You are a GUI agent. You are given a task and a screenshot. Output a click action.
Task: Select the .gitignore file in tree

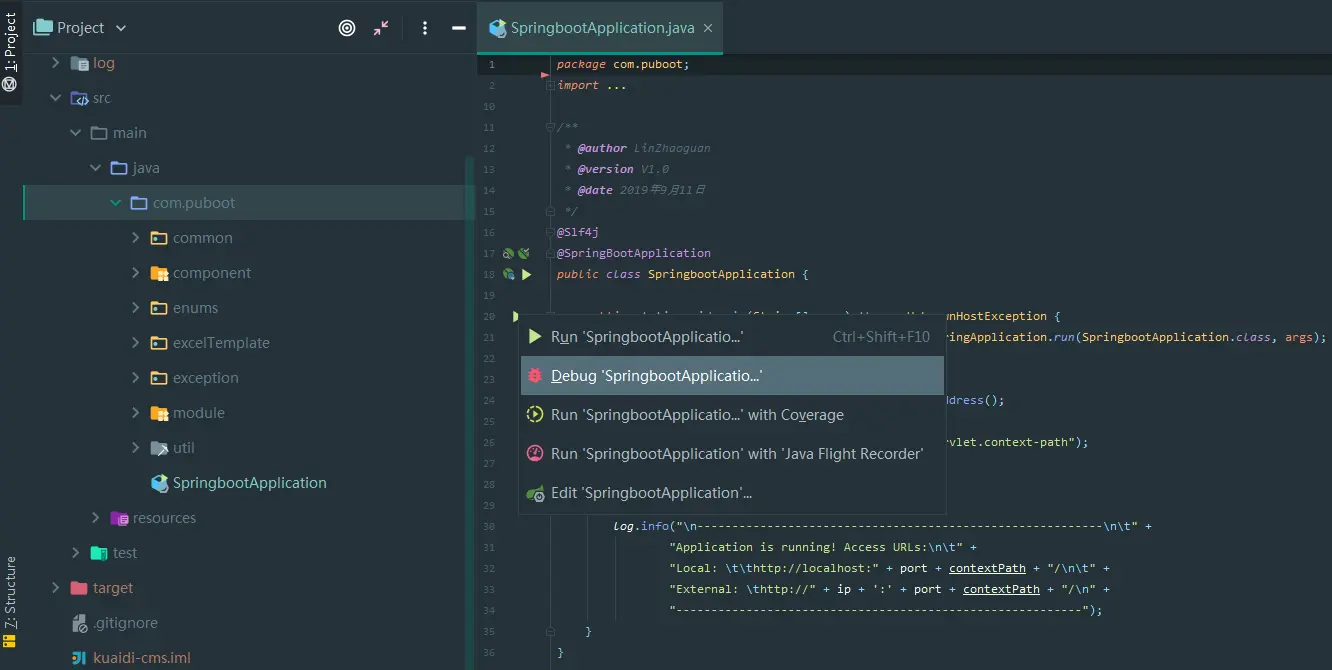[x=125, y=623]
